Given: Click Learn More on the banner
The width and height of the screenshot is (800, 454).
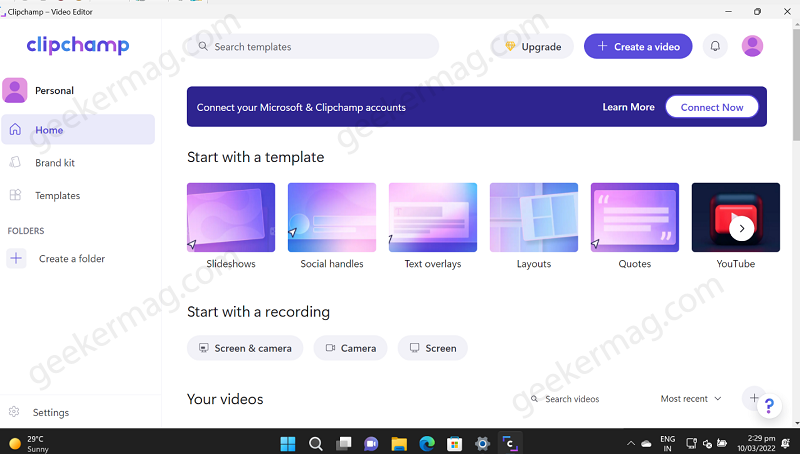Looking at the screenshot, I should pyautogui.click(x=628, y=107).
